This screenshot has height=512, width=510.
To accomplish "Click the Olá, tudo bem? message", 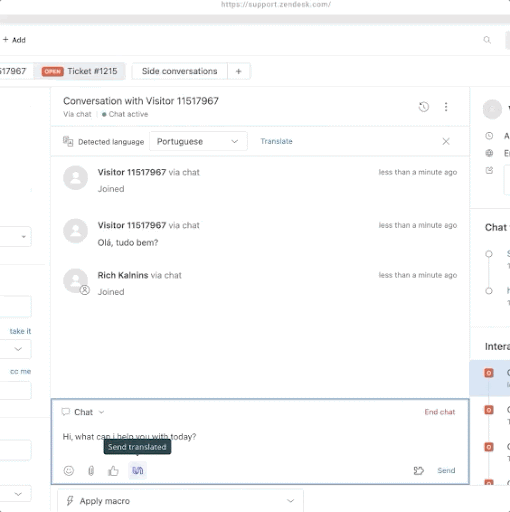I will (128, 243).
